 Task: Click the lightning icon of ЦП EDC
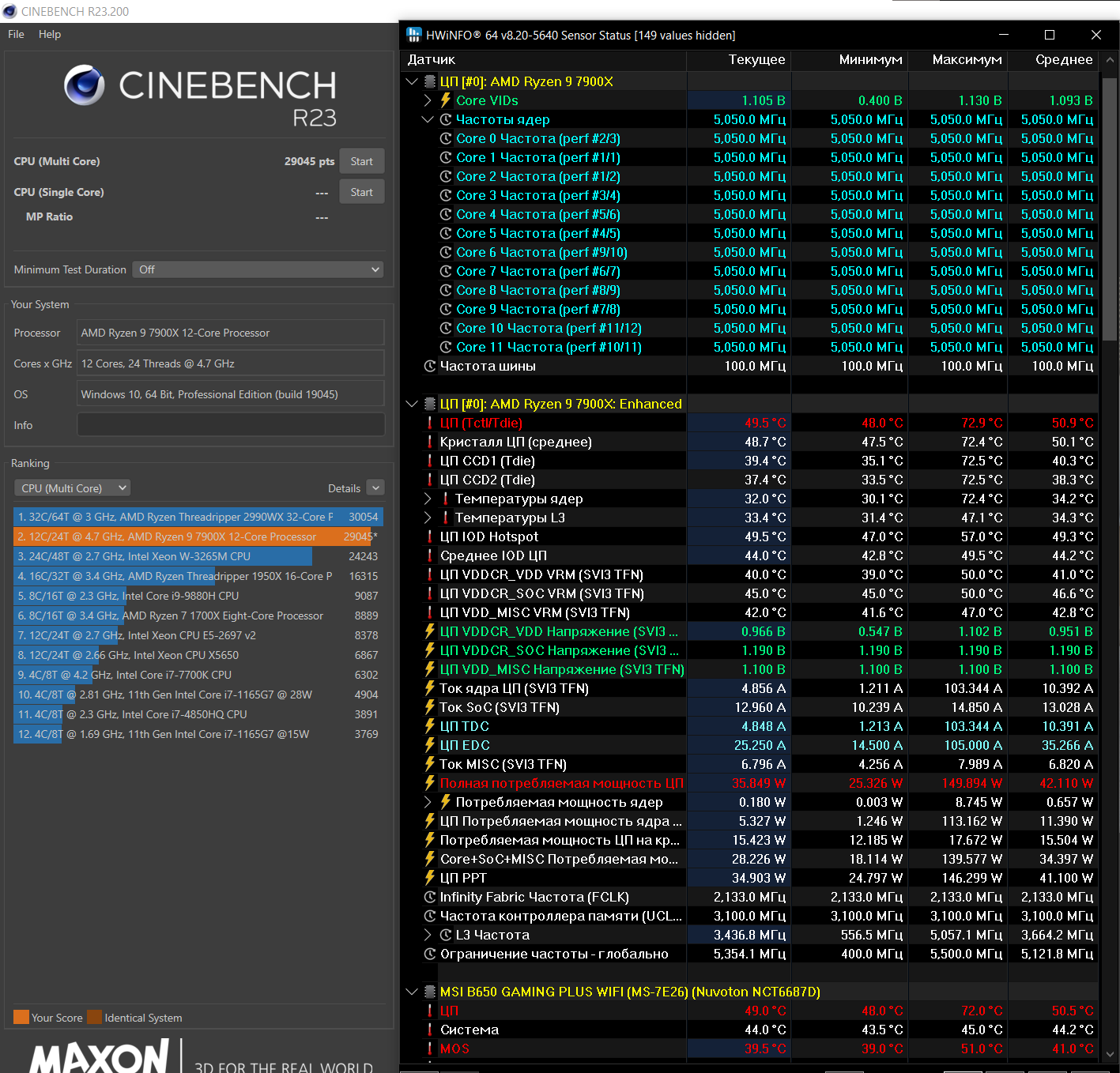coord(430,745)
